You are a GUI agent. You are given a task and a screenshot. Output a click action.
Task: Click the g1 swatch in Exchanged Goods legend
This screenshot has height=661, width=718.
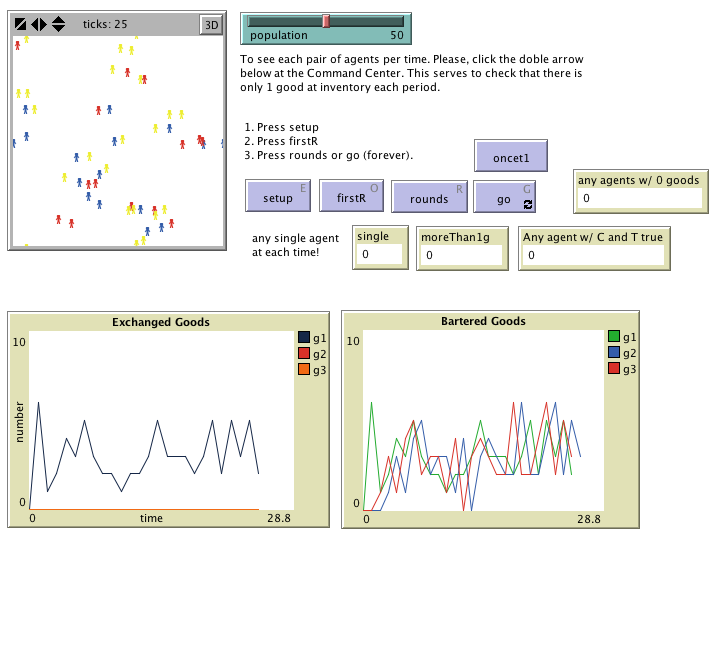tap(304, 338)
